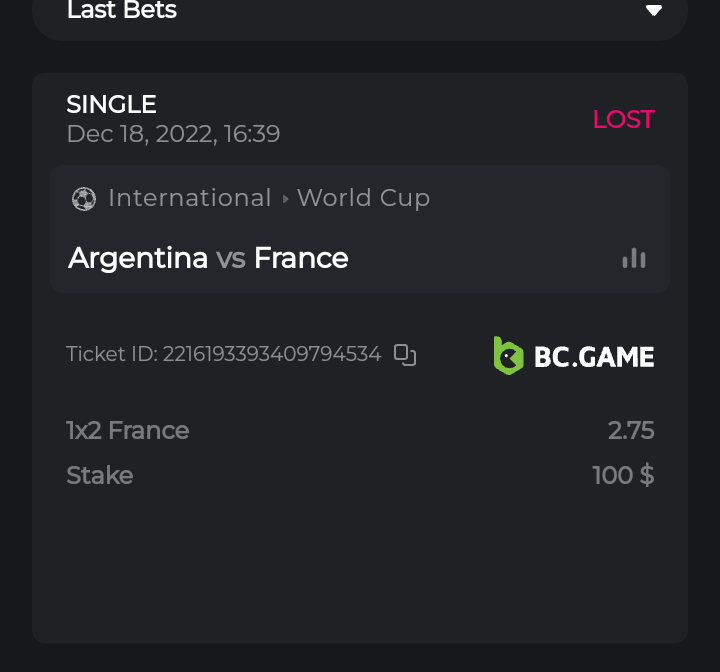Click the Stake label
The width and height of the screenshot is (720, 672).
pos(100,475)
